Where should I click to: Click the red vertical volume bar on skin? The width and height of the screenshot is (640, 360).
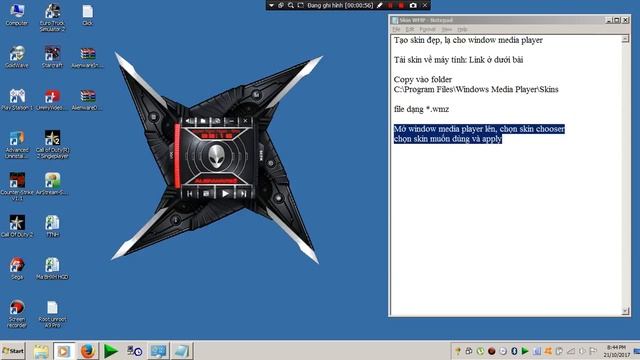(x=177, y=156)
